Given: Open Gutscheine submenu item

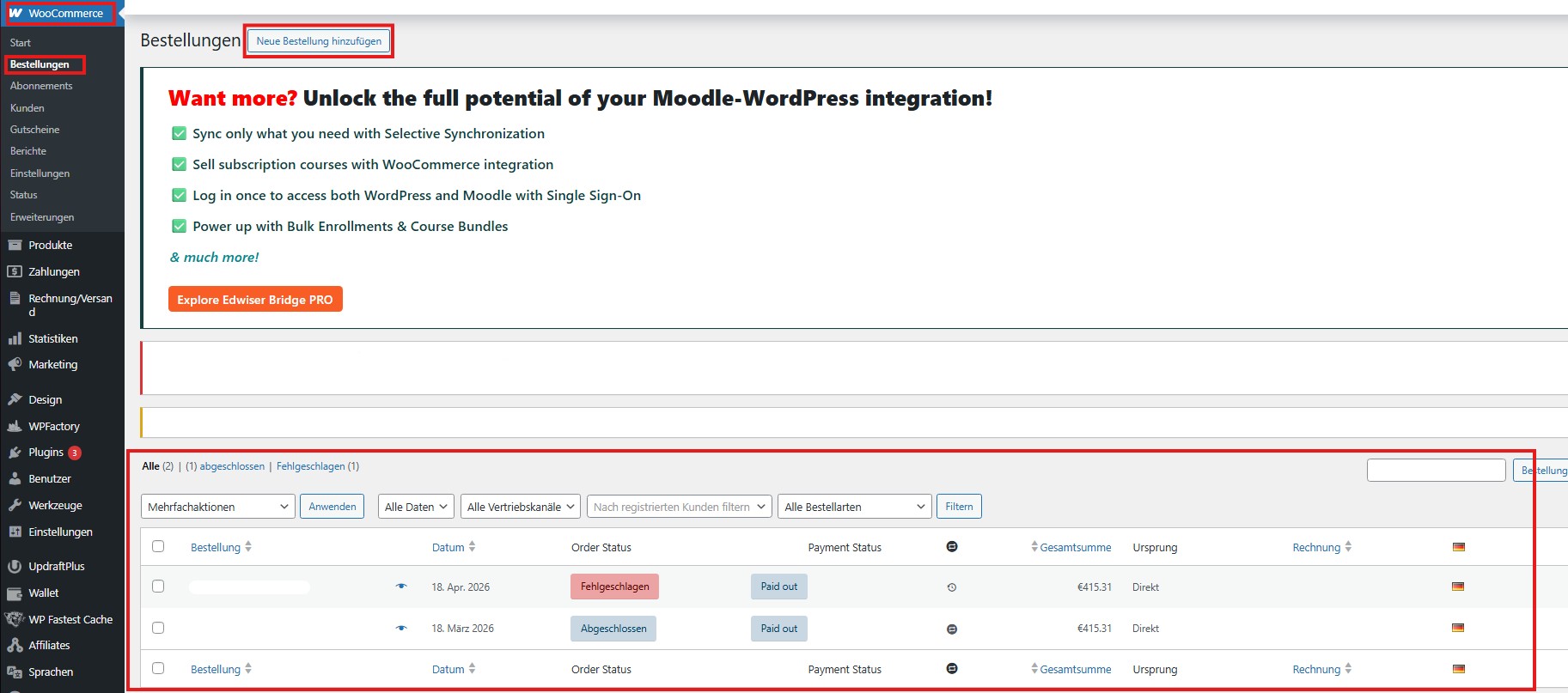Looking at the screenshot, I should (35, 130).
